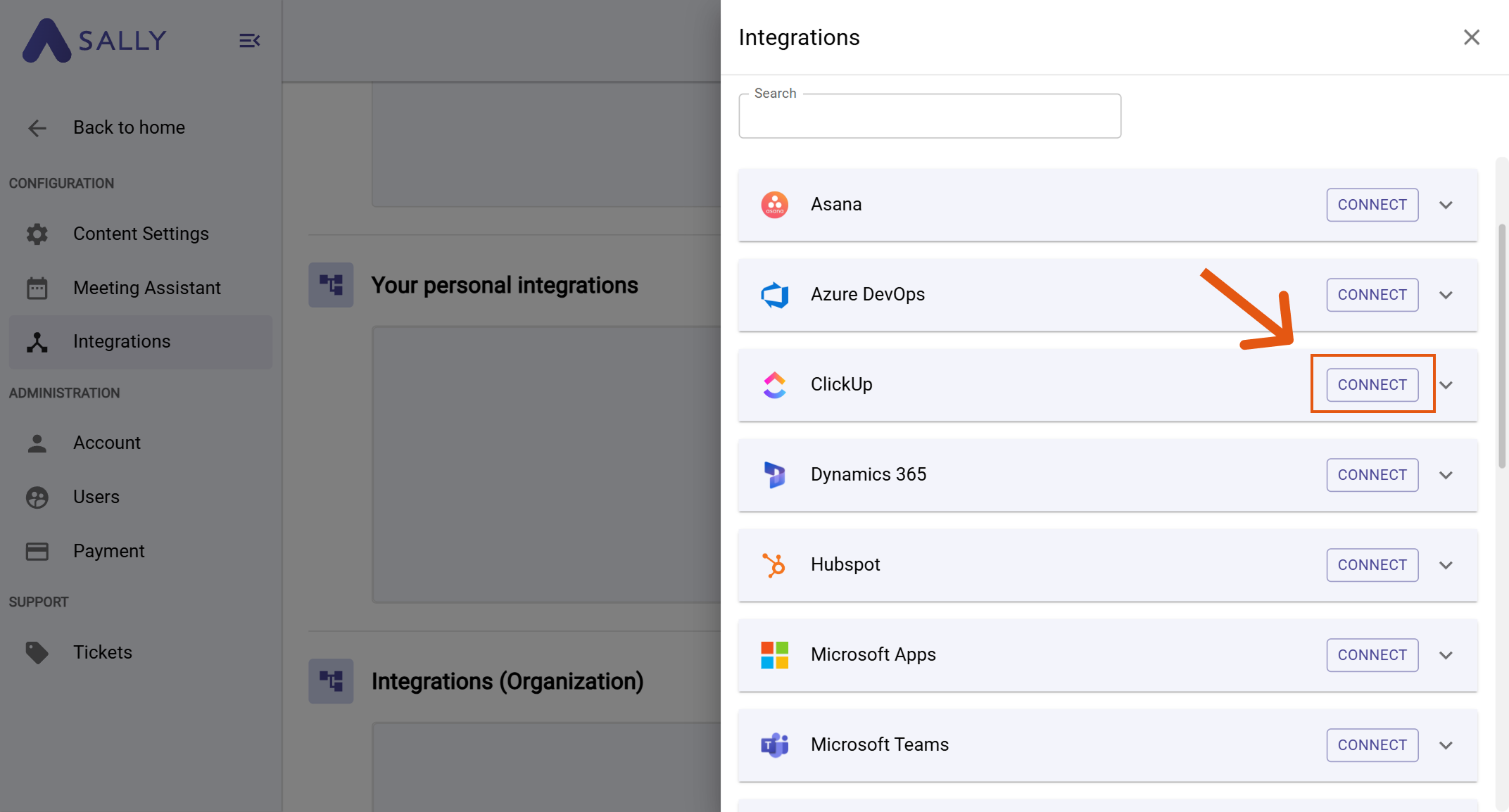Connect the Microsoft Apps integration
Screen dimensions: 1509x812
1372,655
